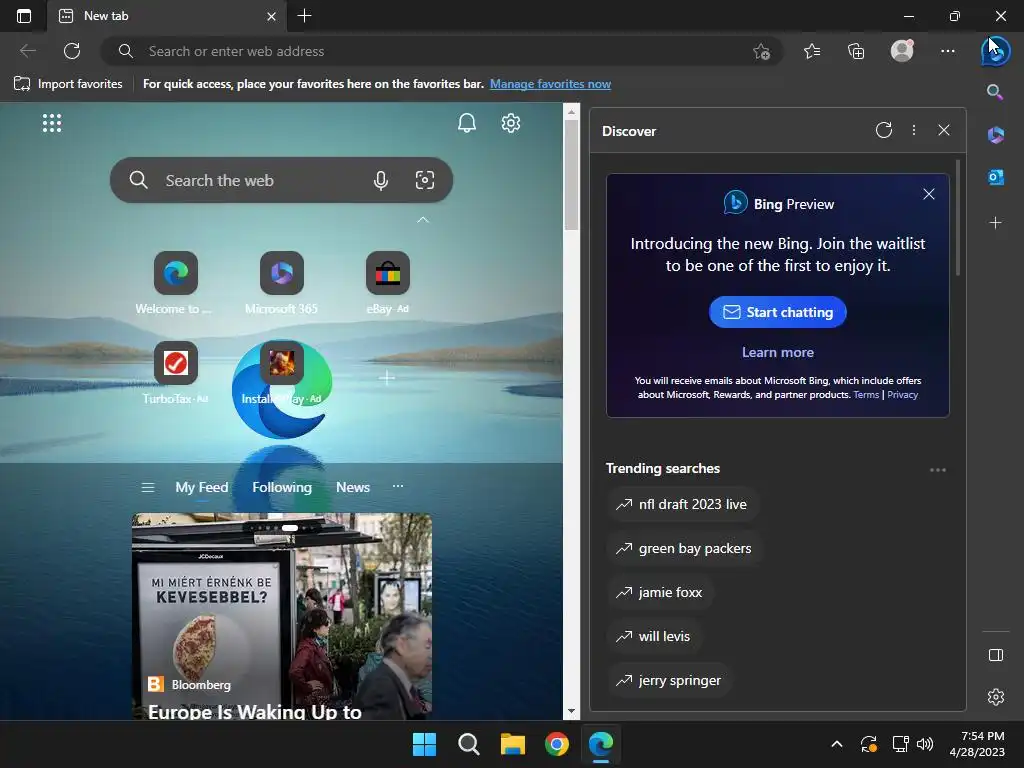Open sidebar settings gear icon

995,697
